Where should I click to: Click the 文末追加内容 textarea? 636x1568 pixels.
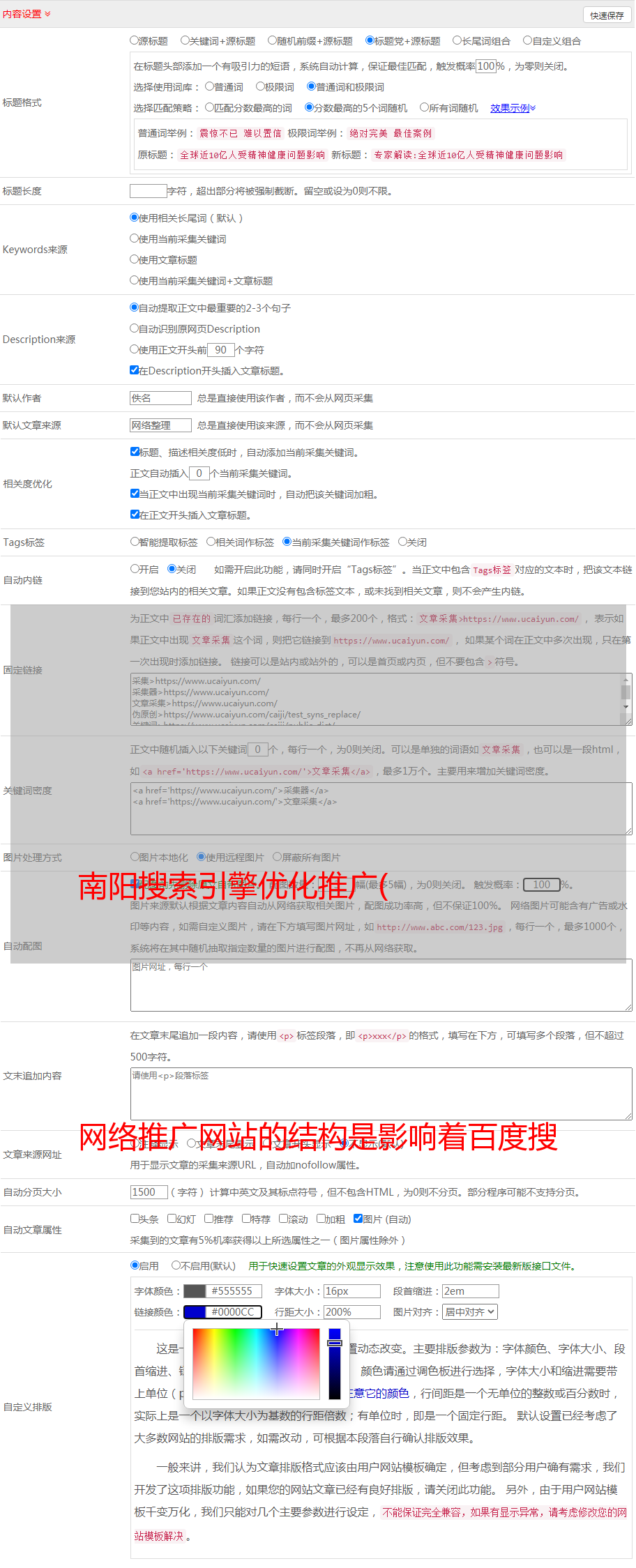pos(381,1094)
